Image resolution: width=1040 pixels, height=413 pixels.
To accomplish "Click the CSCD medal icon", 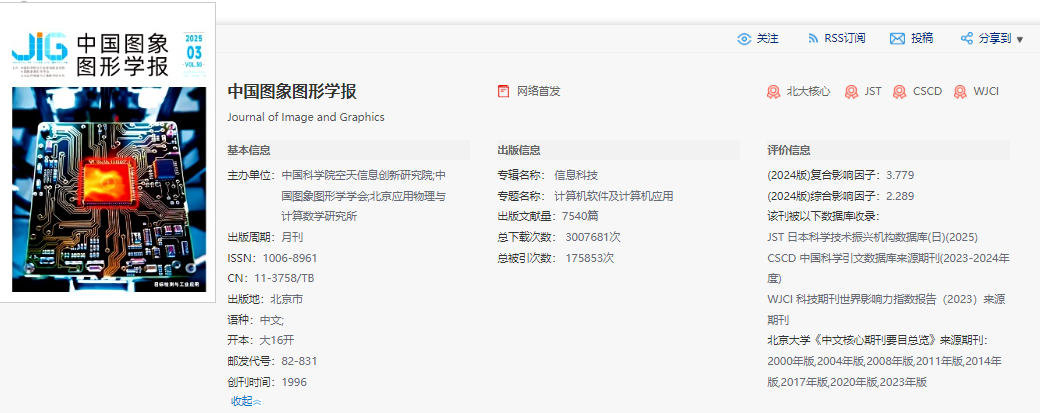I will 899,91.
